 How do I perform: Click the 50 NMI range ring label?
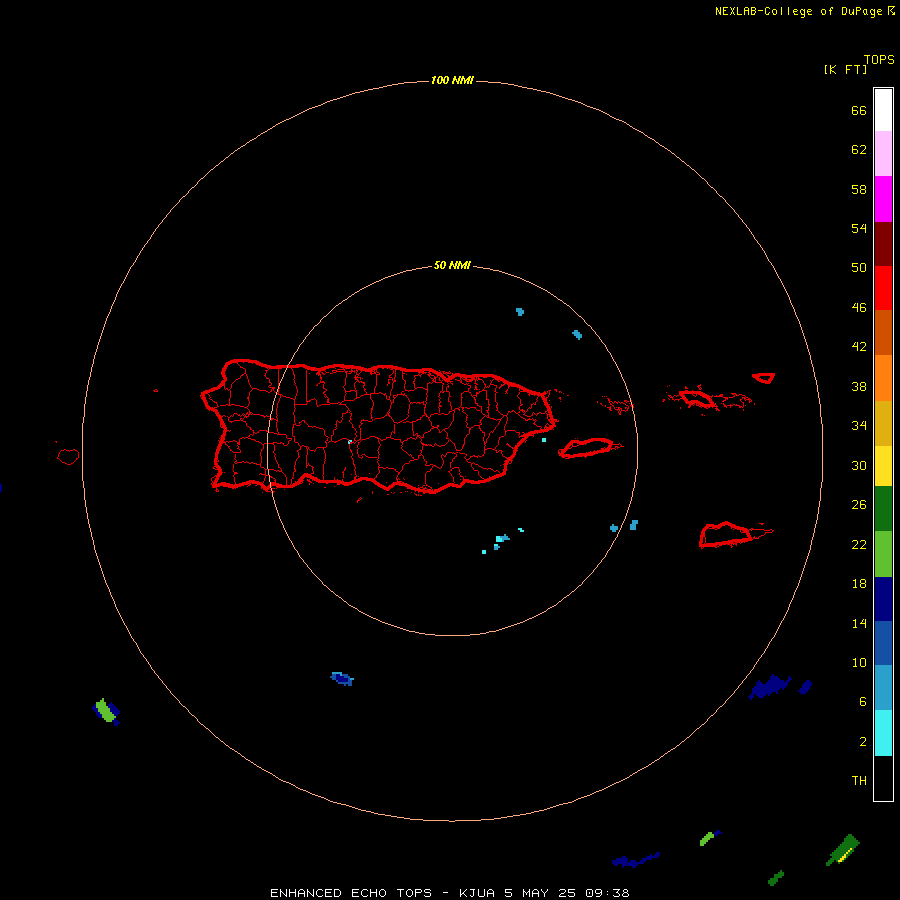452,265
